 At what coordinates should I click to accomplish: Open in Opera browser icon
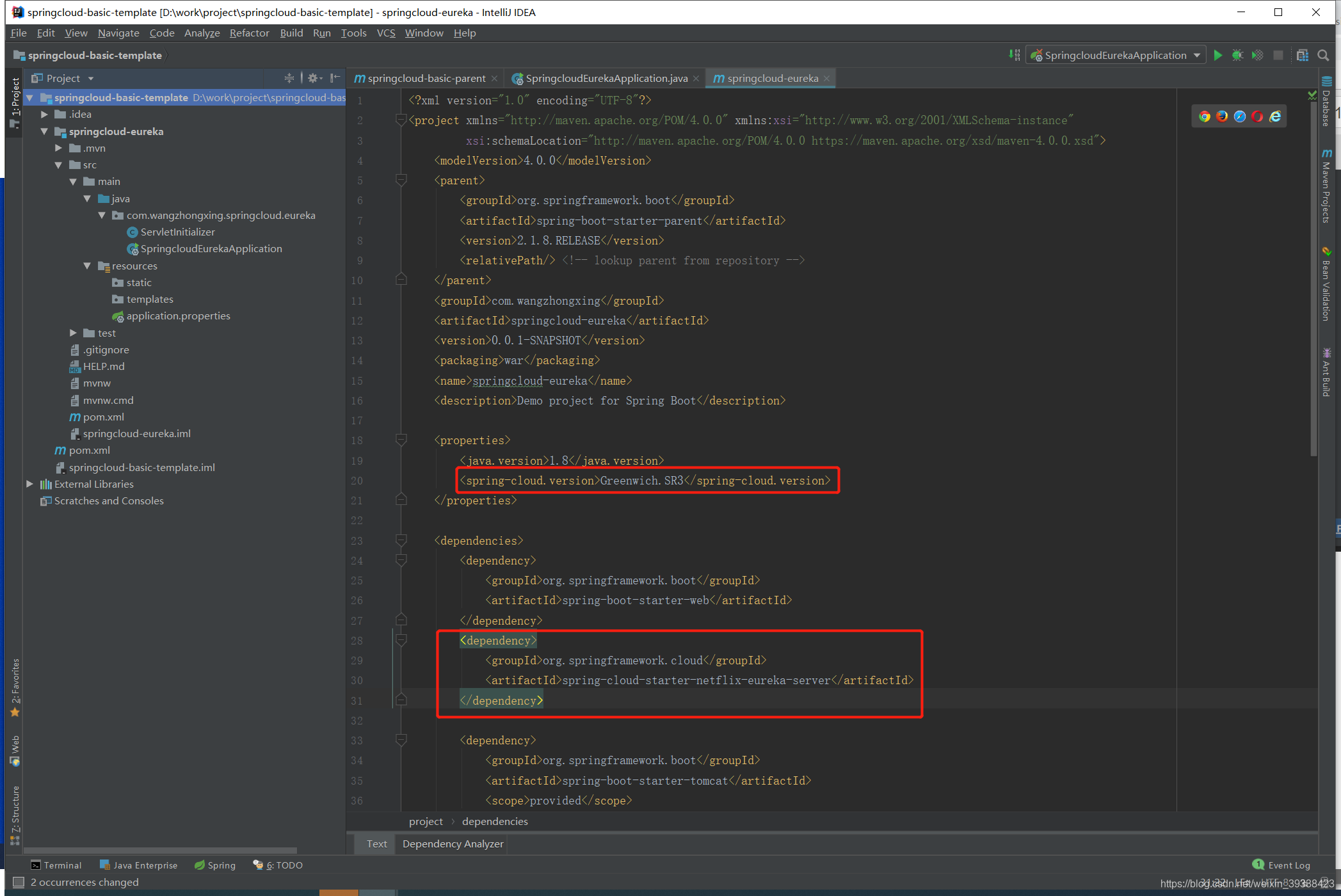click(x=1257, y=116)
